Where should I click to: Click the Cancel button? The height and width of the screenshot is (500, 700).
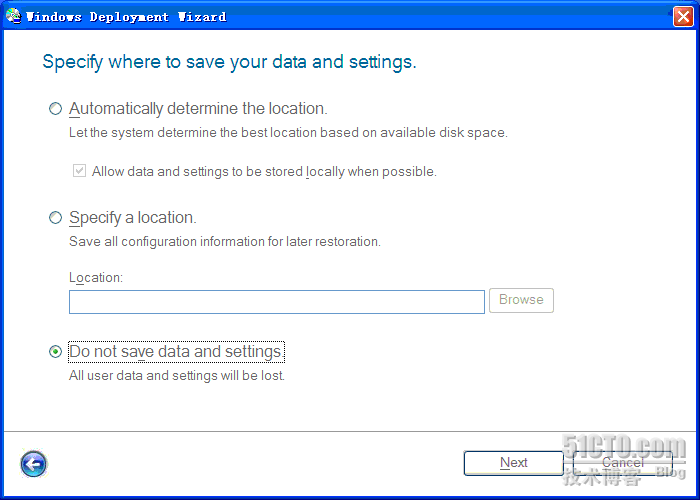tap(622, 463)
